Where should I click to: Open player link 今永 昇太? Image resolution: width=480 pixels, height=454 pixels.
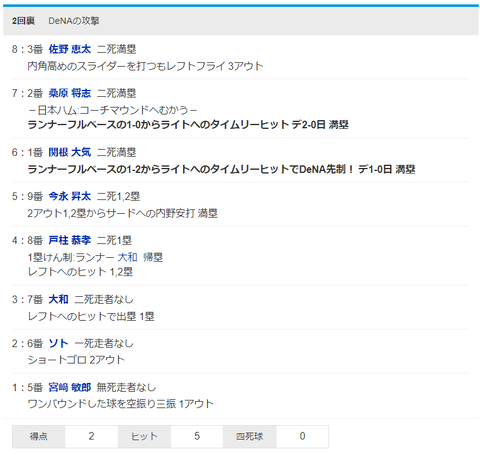[x=70, y=196]
